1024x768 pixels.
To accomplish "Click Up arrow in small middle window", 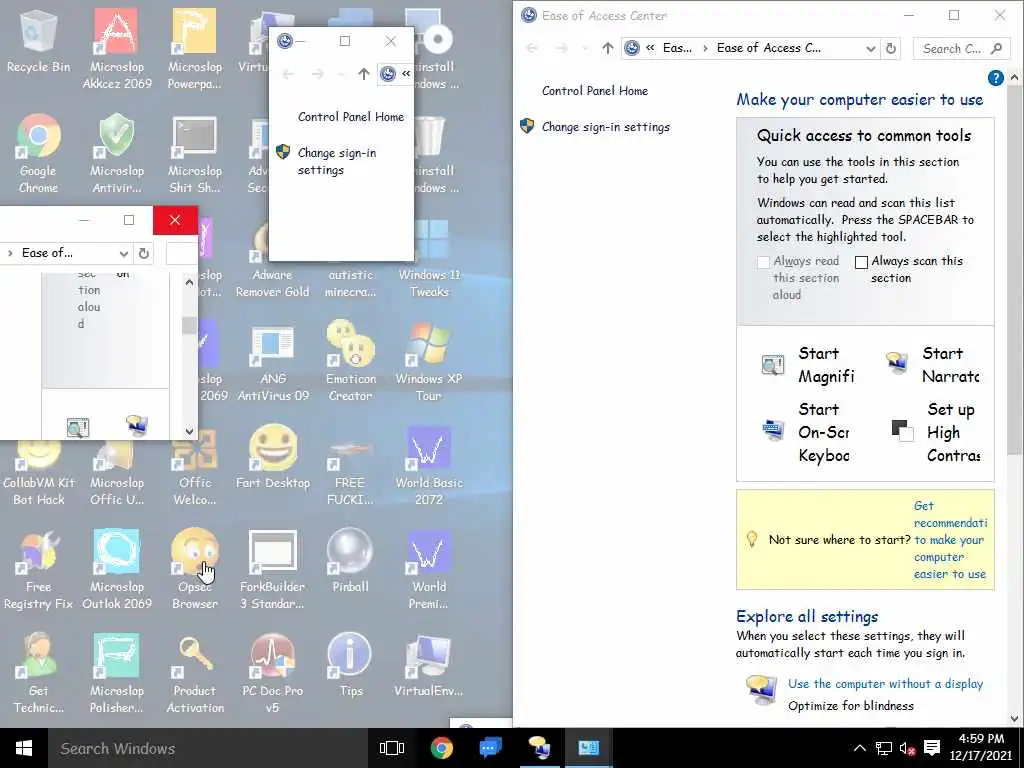I will 364,74.
